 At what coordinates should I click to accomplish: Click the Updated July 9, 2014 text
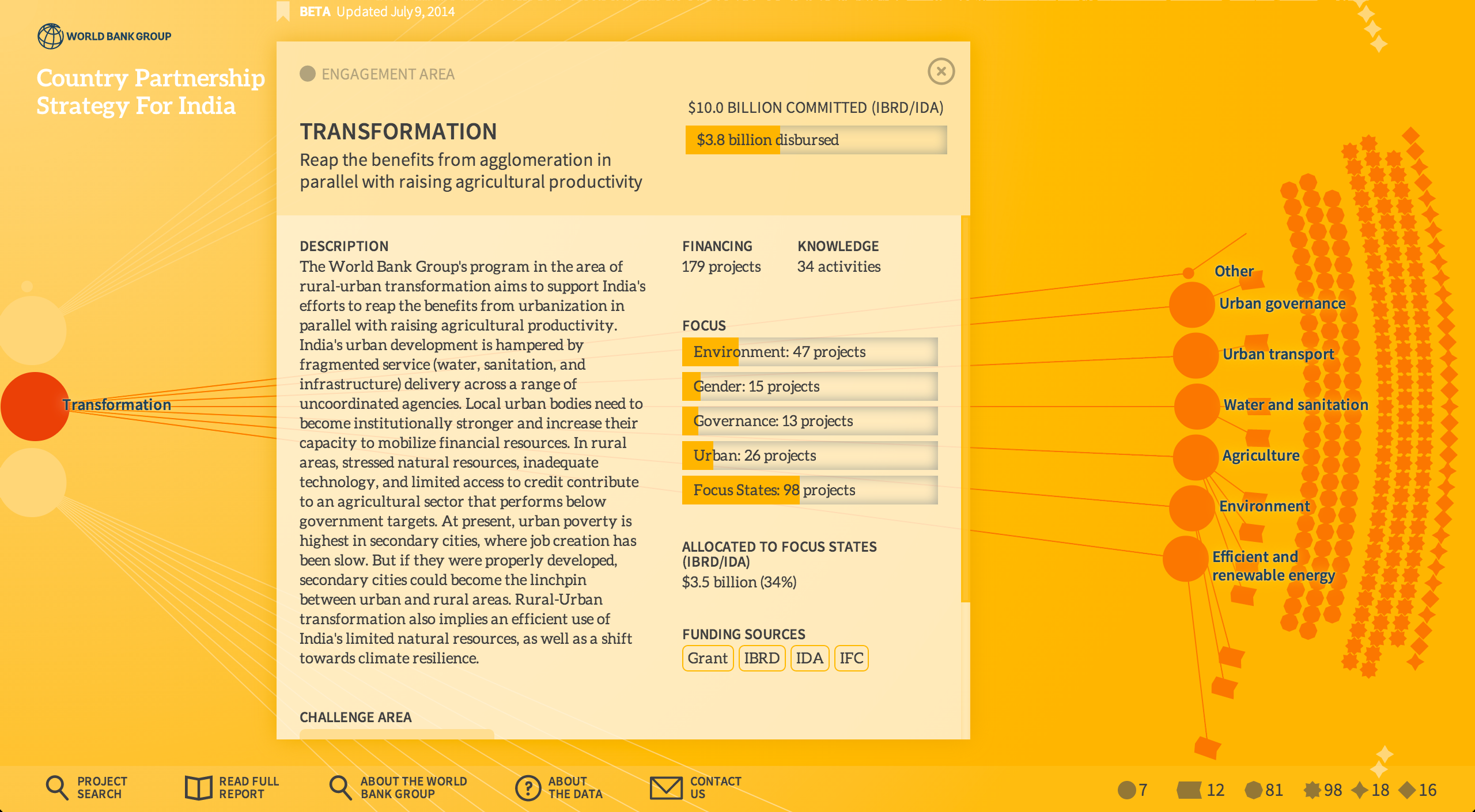(x=395, y=12)
